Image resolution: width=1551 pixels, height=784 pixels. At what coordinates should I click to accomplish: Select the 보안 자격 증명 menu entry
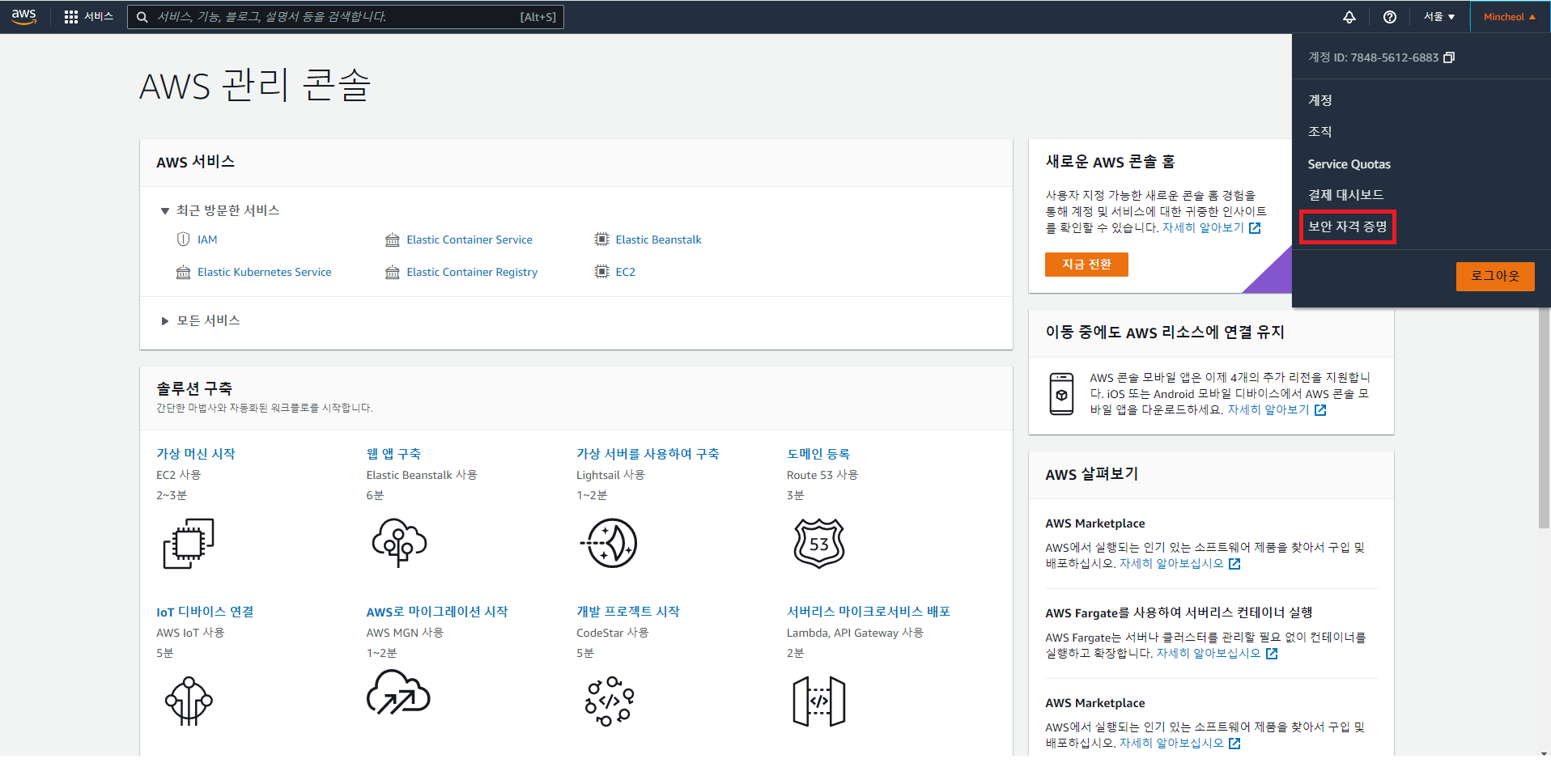click(1347, 227)
